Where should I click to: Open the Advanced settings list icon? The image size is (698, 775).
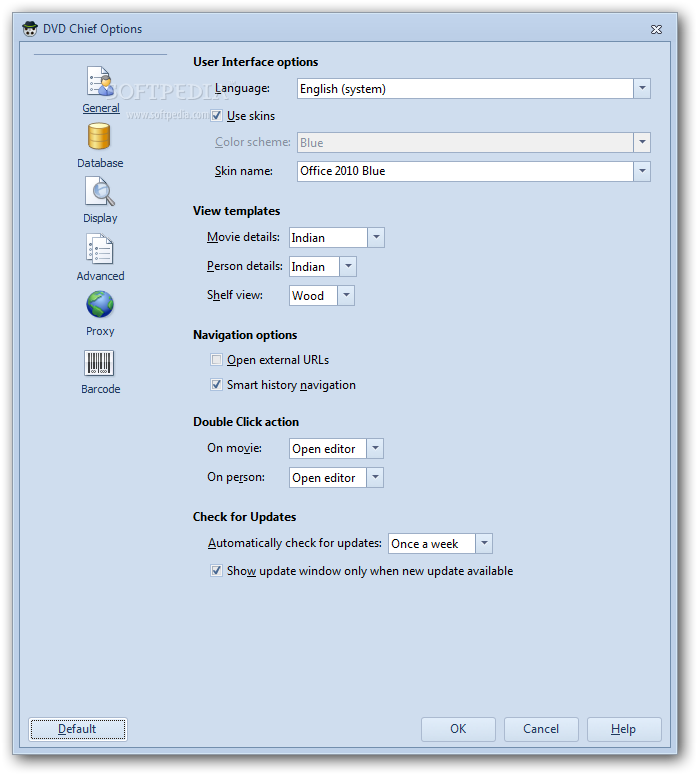[x=100, y=249]
